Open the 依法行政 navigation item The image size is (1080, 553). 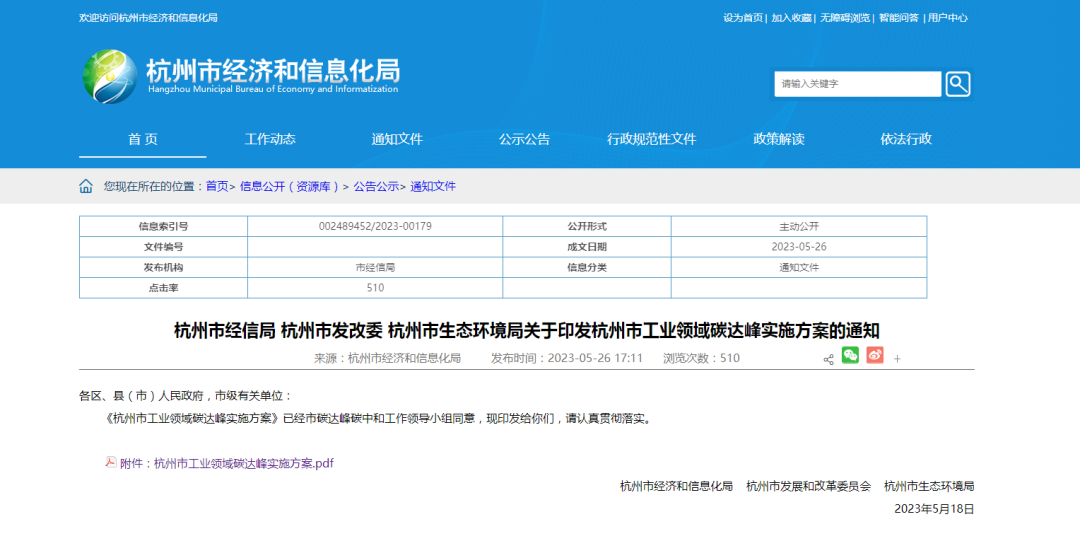[x=905, y=139]
